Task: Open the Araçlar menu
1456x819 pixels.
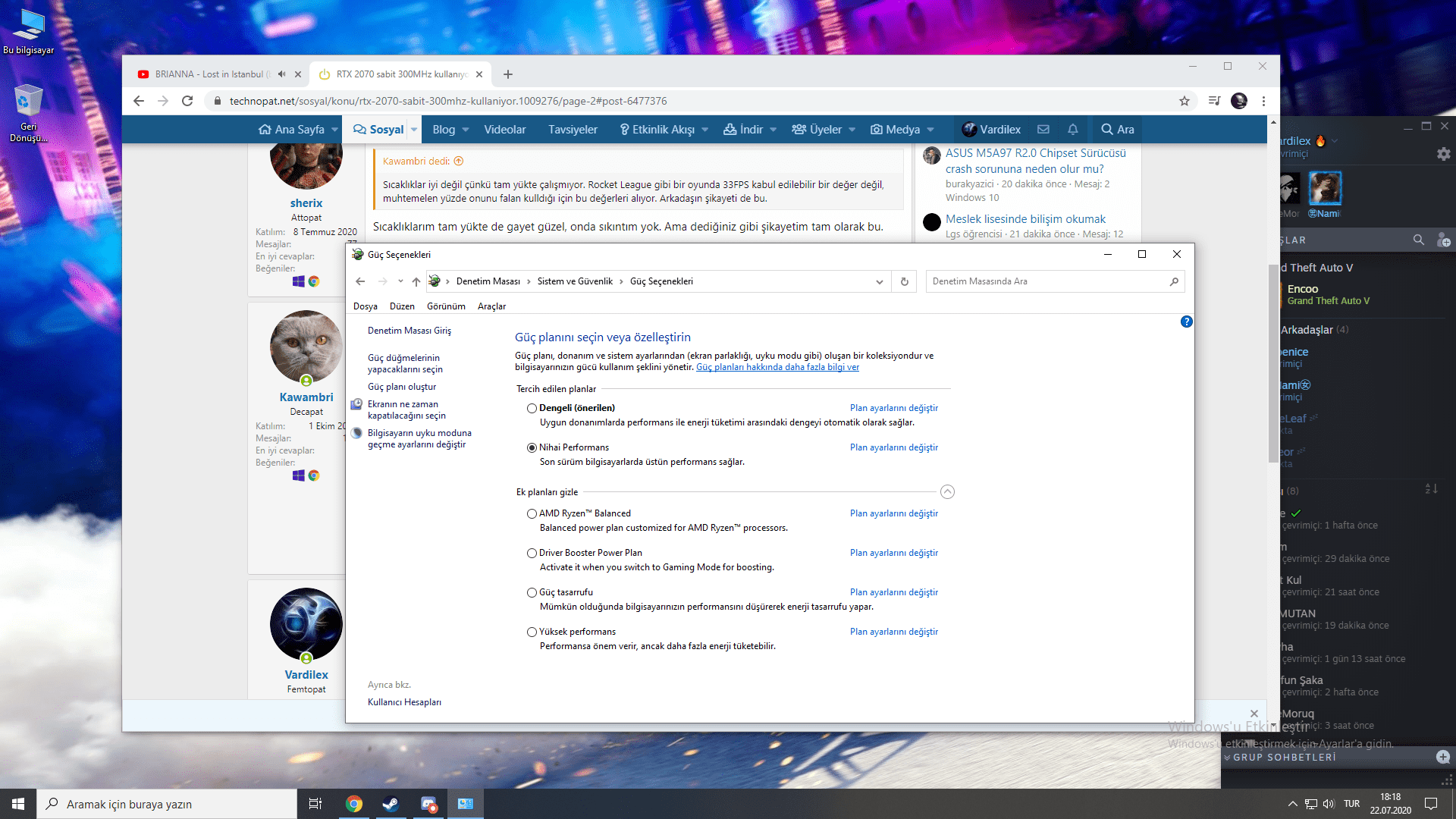Action: click(x=491, y=306)
